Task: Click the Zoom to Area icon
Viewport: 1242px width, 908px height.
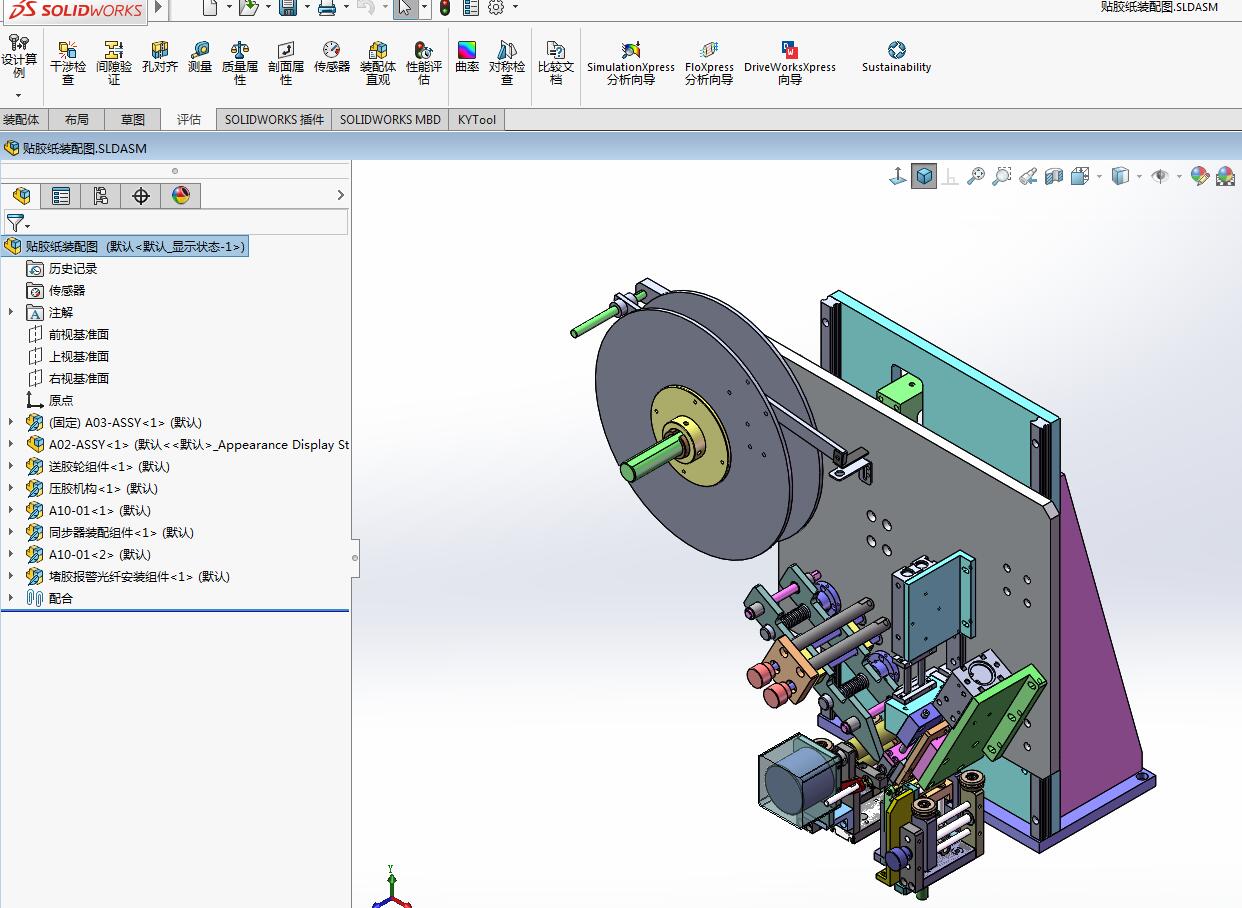Action: click(x=1002, y=177)
